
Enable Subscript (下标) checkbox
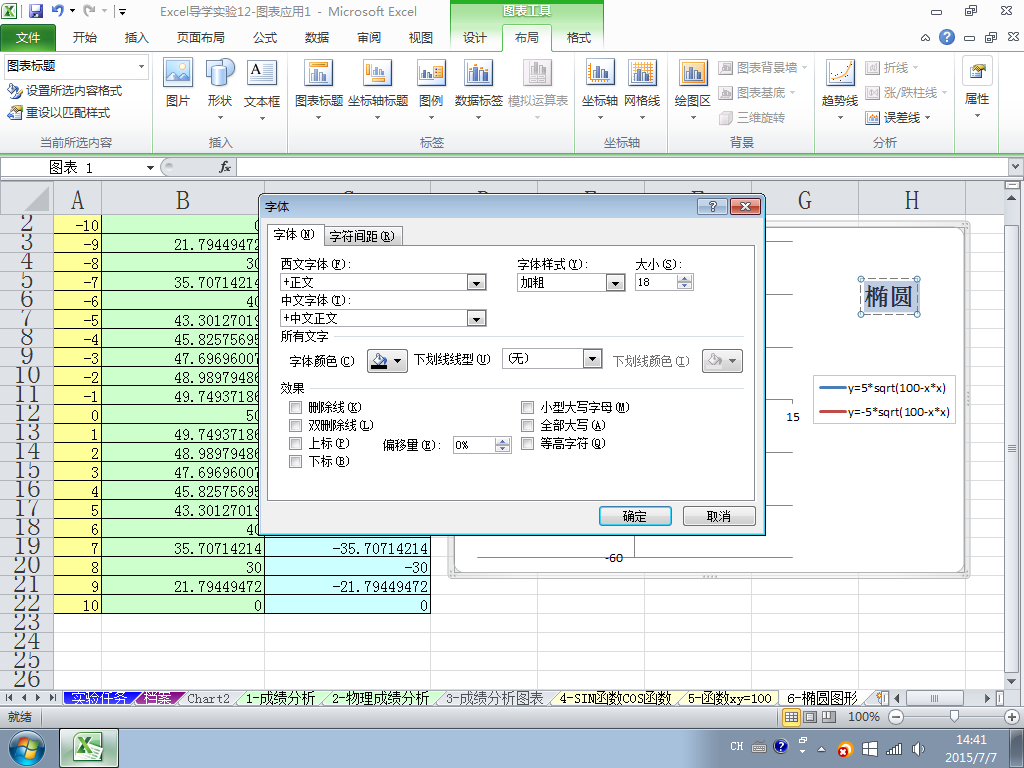click(295, 462)
